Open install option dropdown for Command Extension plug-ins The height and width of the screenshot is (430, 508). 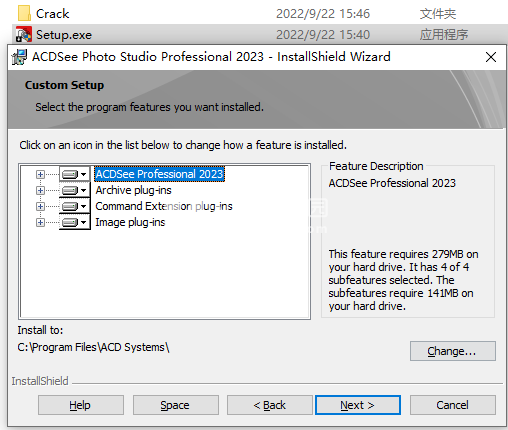click(75, 206)
